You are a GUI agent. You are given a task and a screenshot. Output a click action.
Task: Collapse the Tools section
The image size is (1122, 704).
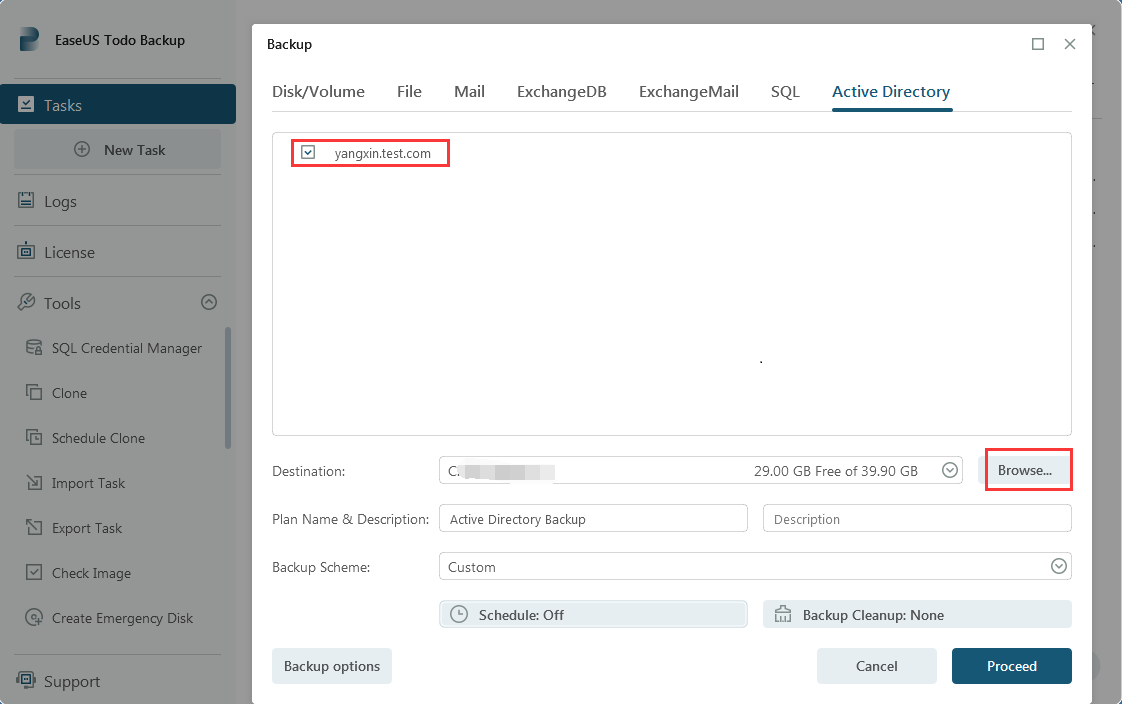click(208, 302)
